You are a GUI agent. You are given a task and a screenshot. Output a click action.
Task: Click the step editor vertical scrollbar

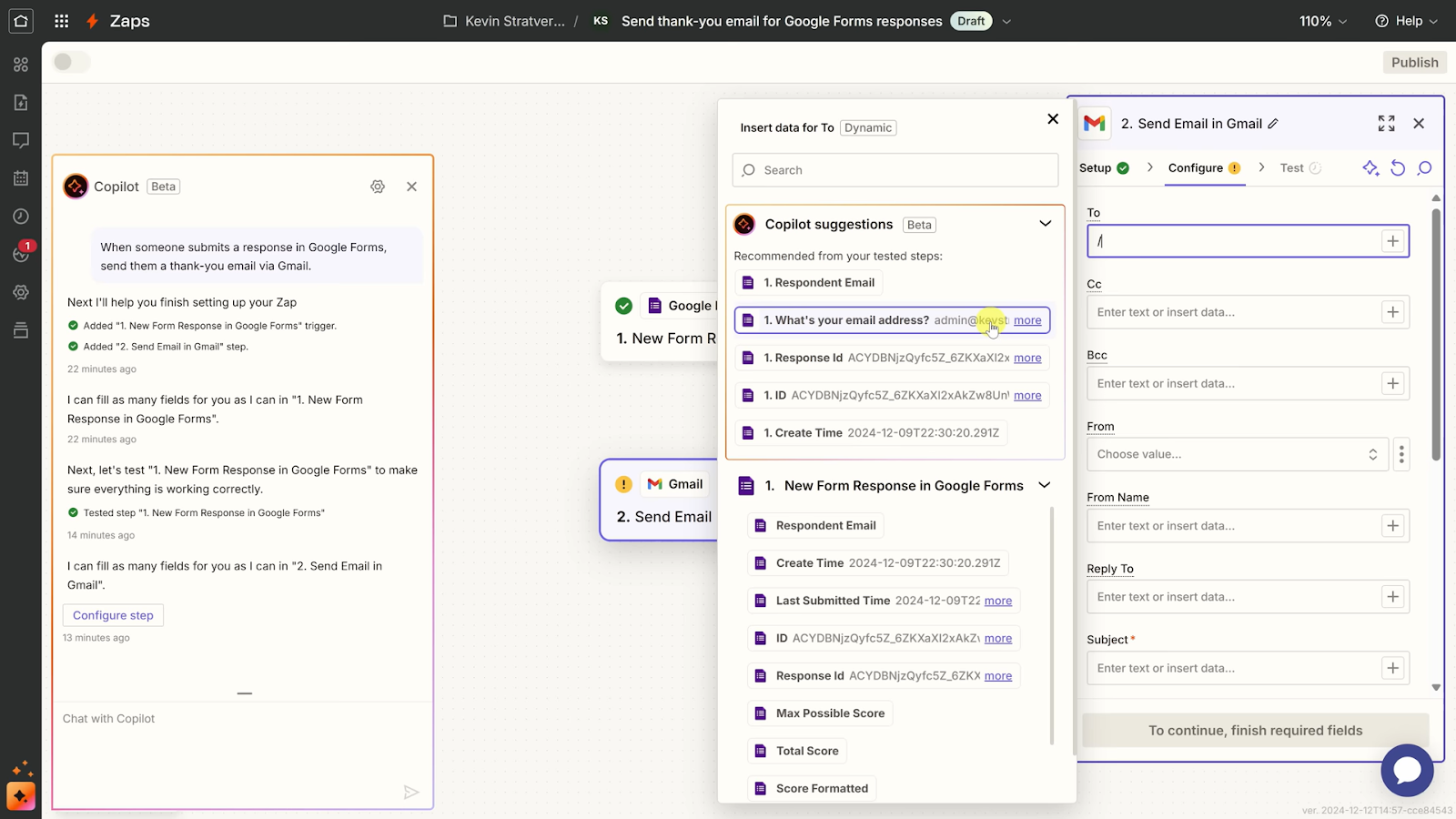click(1436, 335)
